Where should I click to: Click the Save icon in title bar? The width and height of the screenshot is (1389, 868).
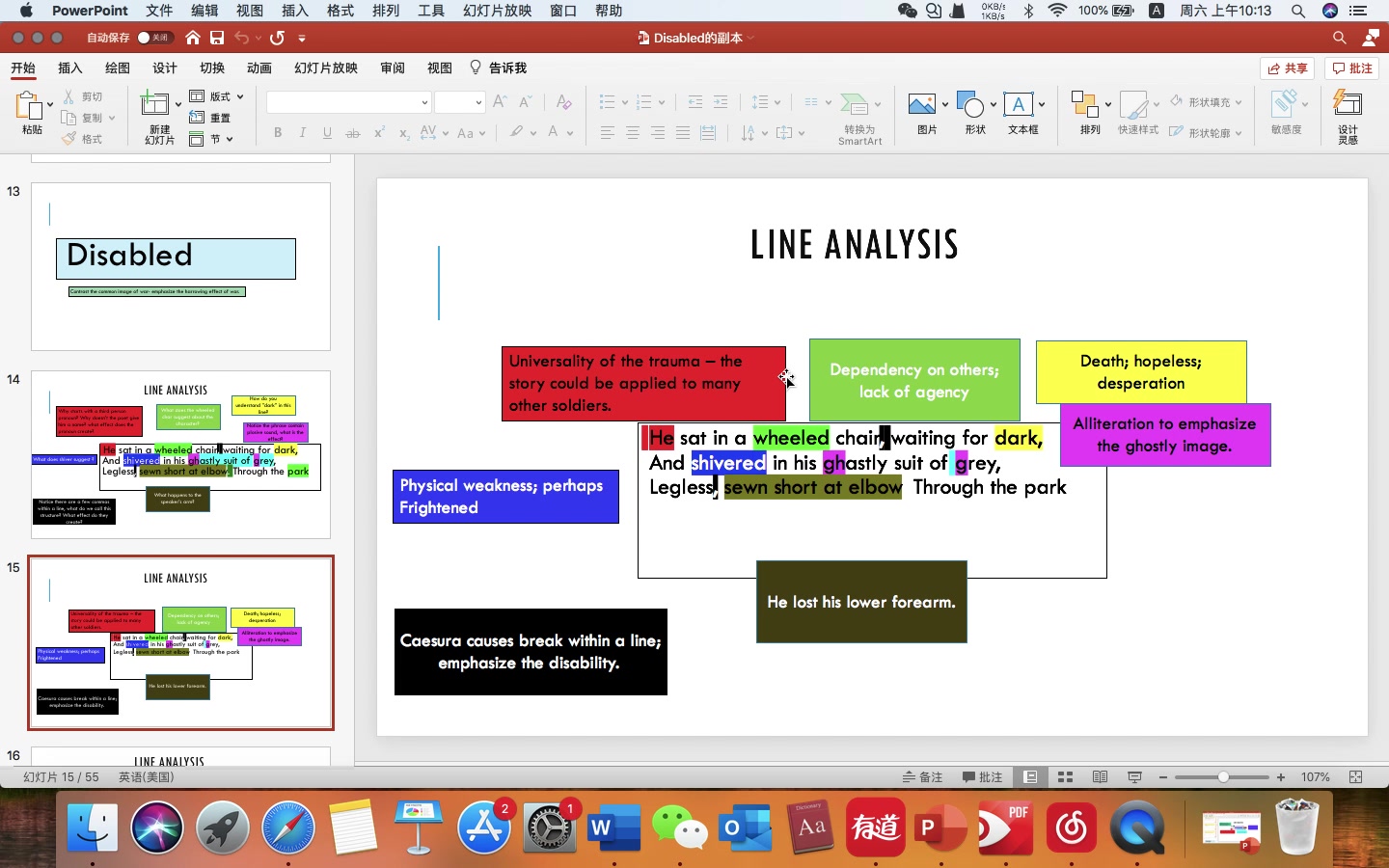click(217, 38)
